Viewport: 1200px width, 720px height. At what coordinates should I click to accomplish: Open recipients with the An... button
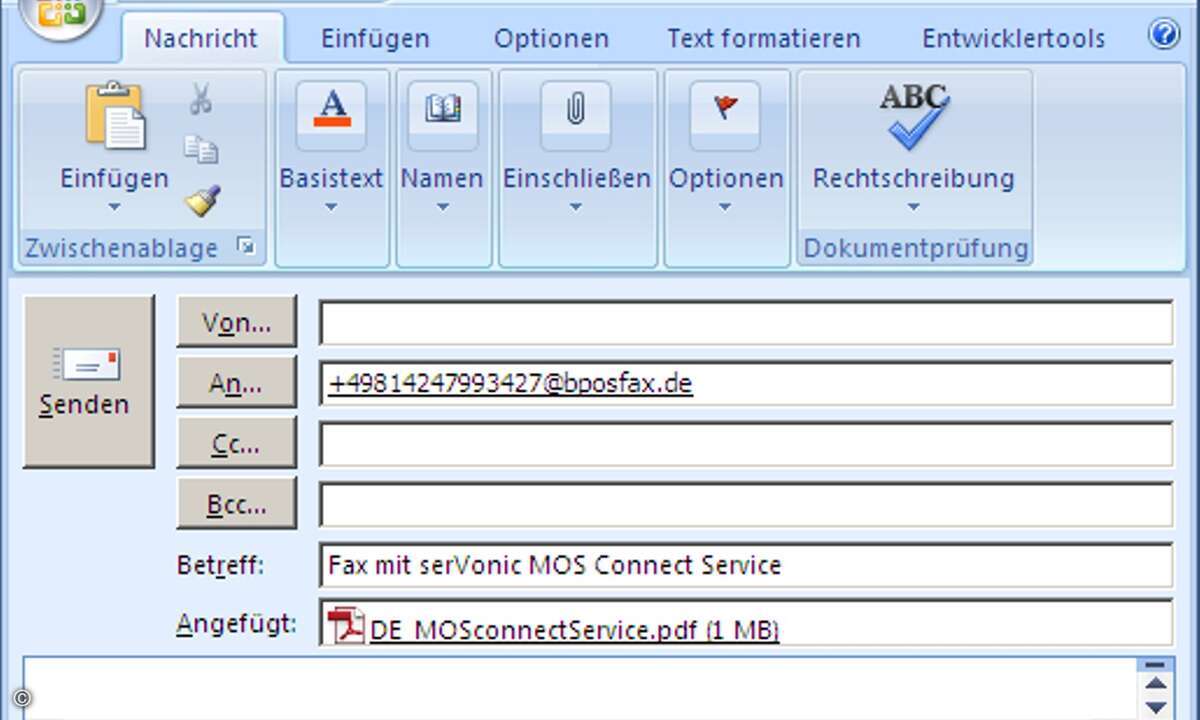[x=237, y=382]
